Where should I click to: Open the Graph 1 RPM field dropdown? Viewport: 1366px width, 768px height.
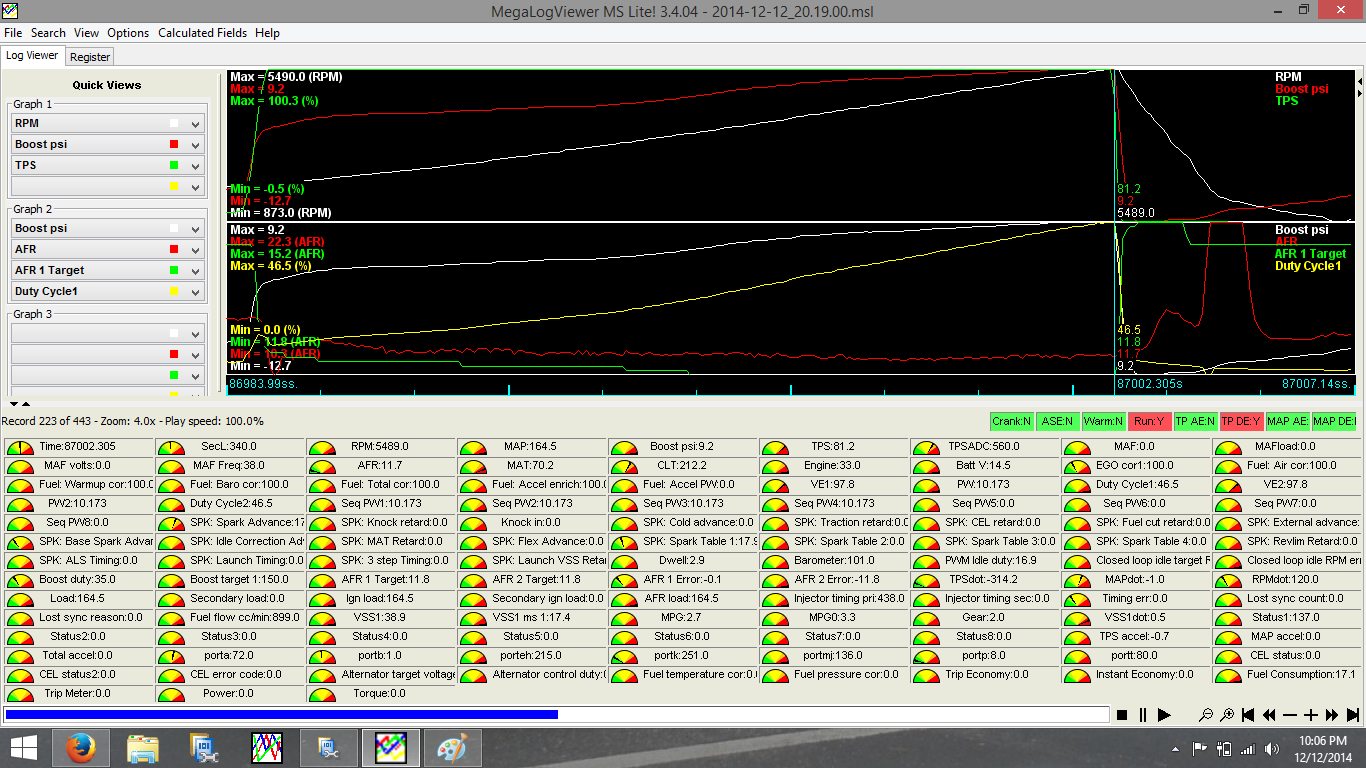pyautogui.click(x=196, y=124)
